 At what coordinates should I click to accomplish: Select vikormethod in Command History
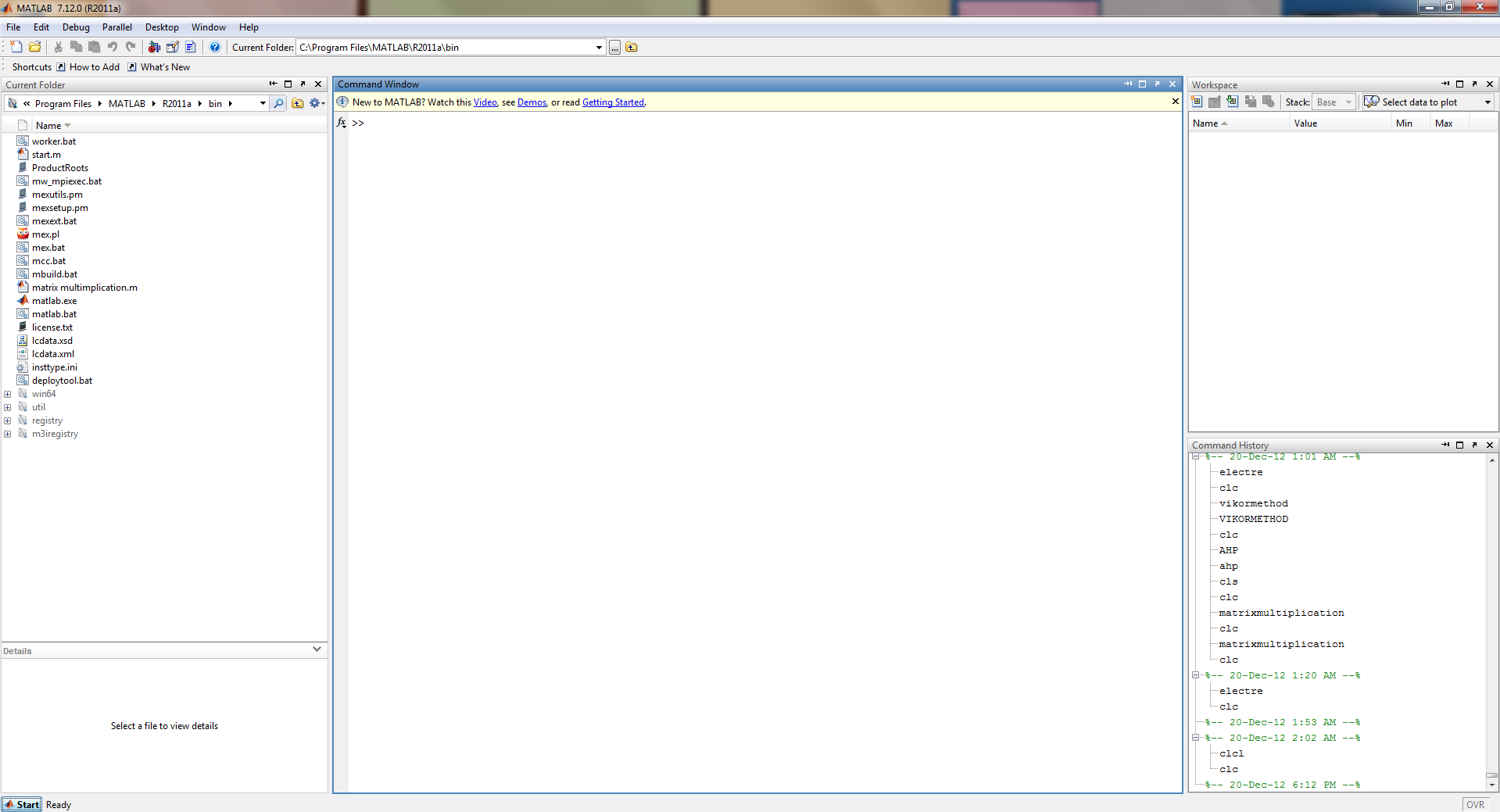1253,503
